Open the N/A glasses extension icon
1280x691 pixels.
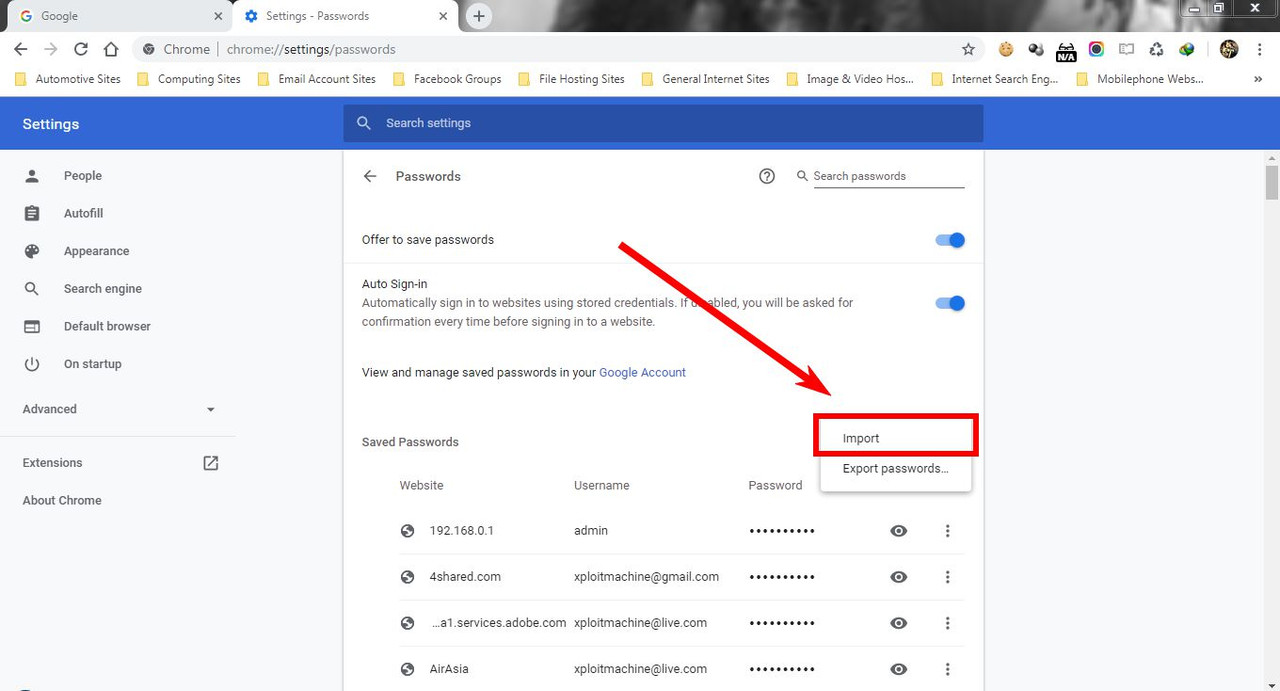1066,50
